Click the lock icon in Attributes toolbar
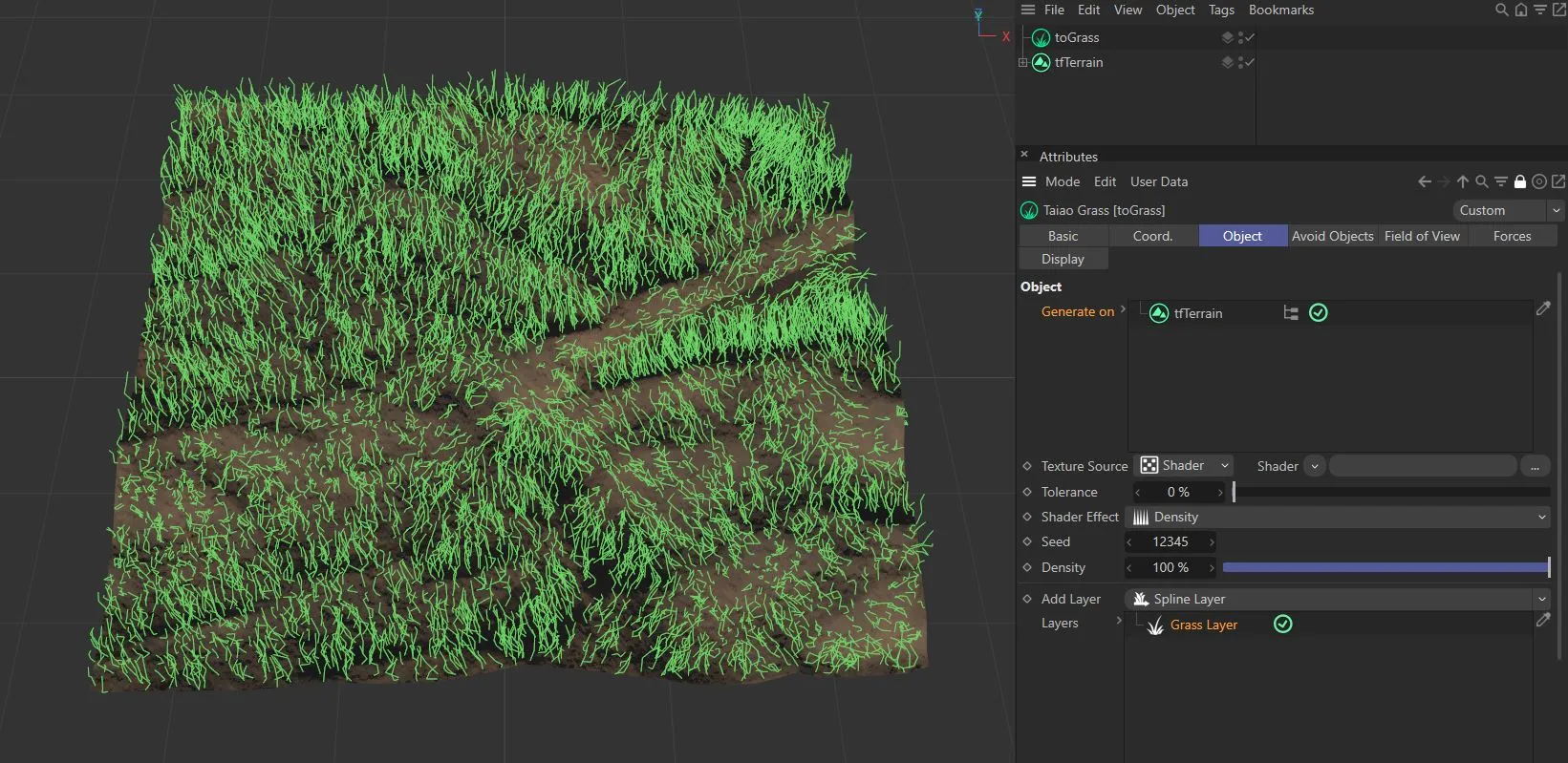This screenshot has height=763, width=1568. 1520,181
